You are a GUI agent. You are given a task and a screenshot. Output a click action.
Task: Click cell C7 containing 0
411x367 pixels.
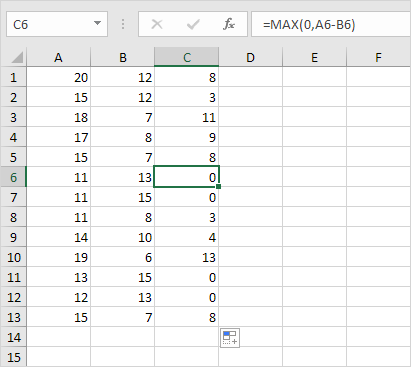tap(186, 197)
